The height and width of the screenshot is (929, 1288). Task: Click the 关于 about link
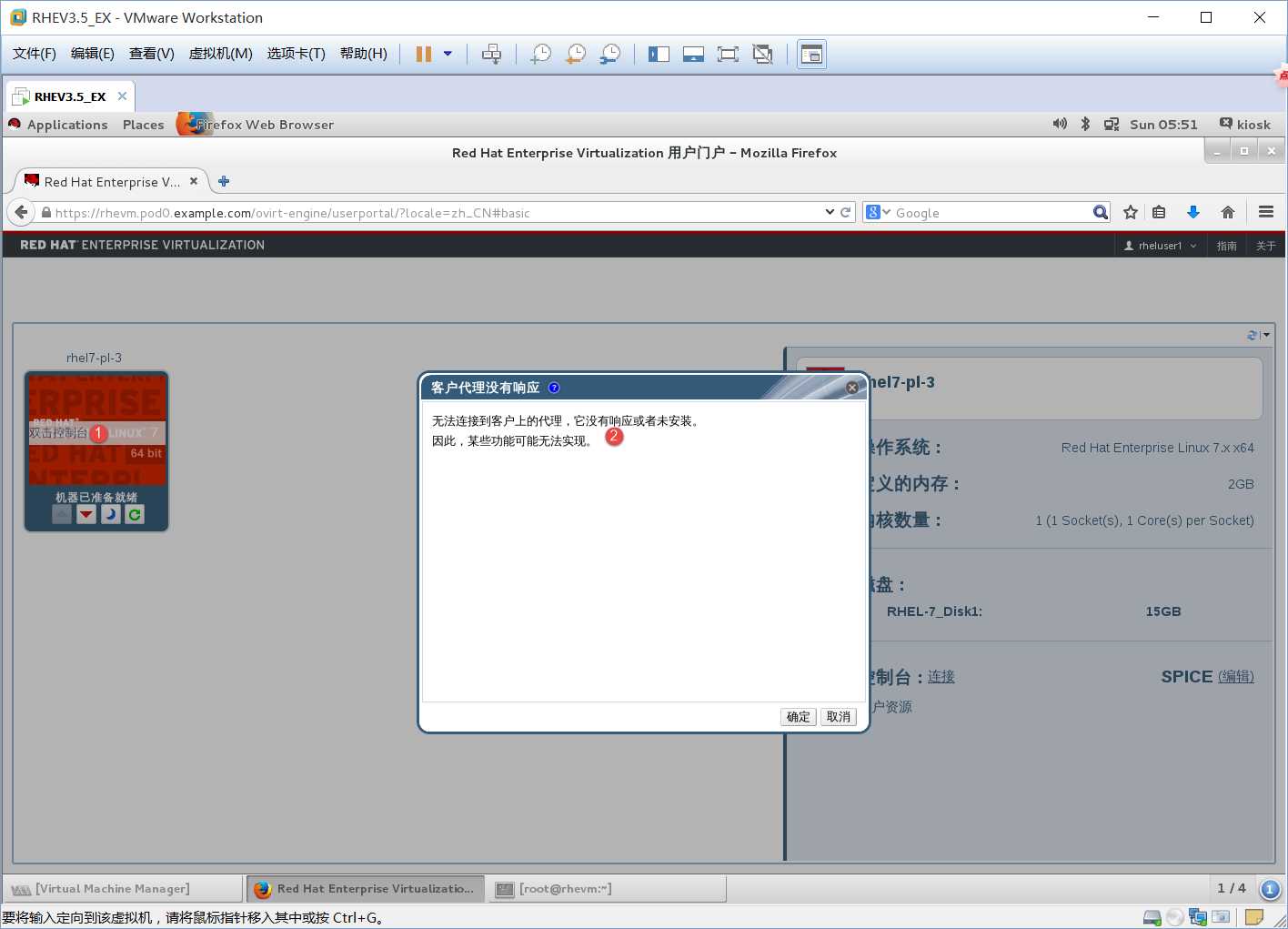coord(1266,246)
